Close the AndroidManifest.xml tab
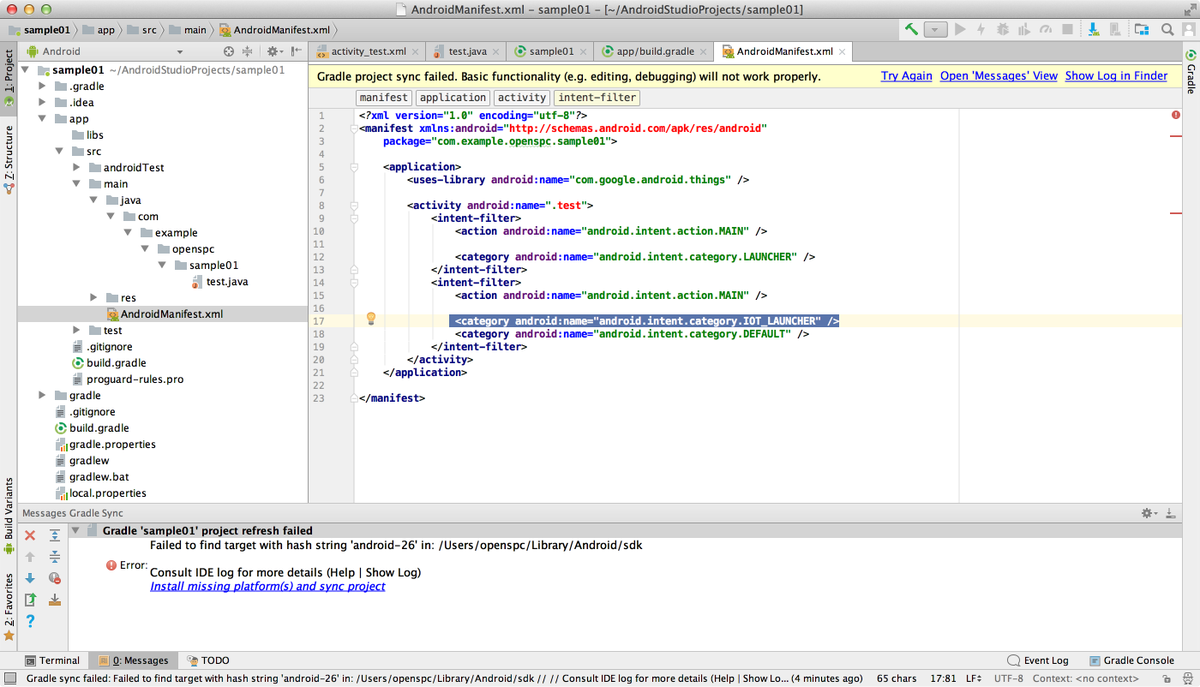Screen dimensions: 1200x687 coord(842,51)
